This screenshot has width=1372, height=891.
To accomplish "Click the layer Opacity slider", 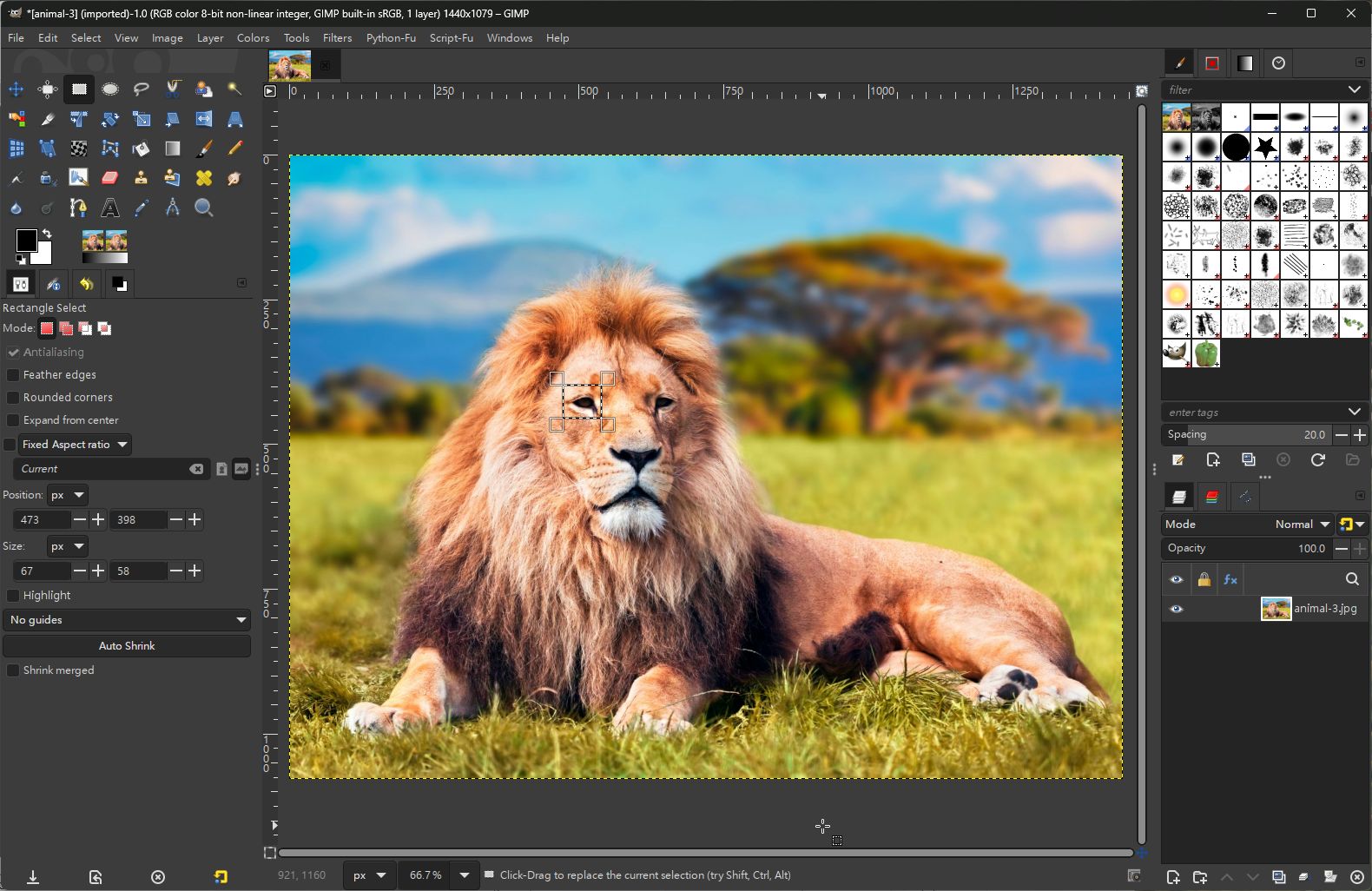I will tap(1247, 549).
